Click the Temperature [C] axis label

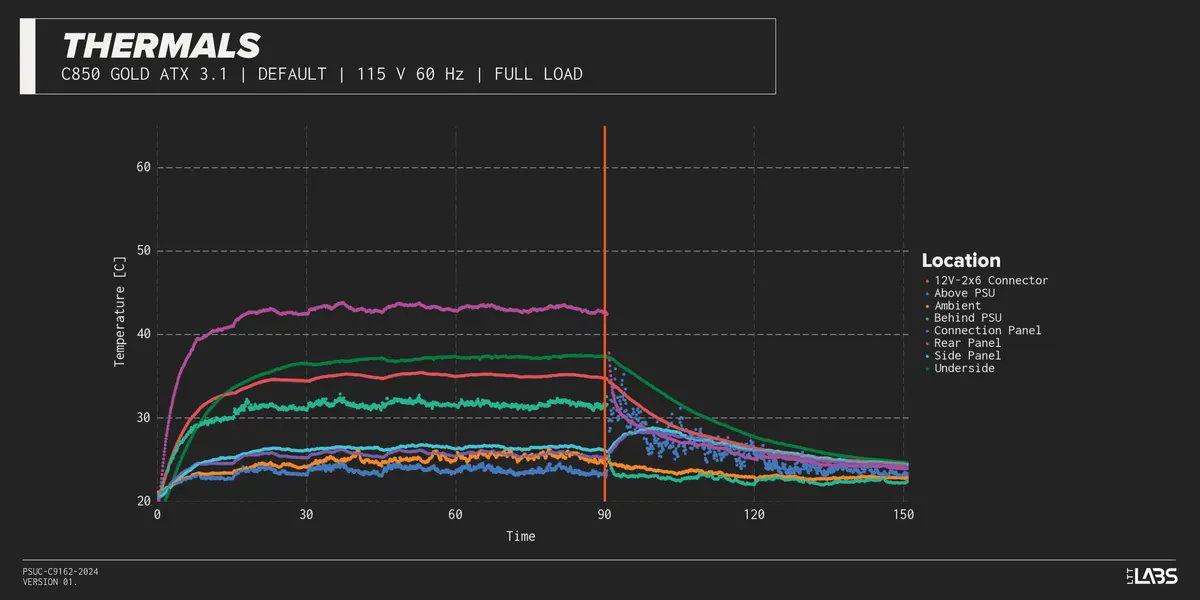coord(120,313)
